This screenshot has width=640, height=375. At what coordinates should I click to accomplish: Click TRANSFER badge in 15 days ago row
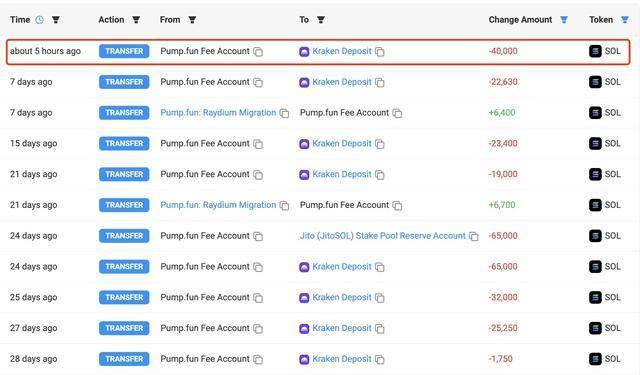pyautogui.click(x=124, y=143)
